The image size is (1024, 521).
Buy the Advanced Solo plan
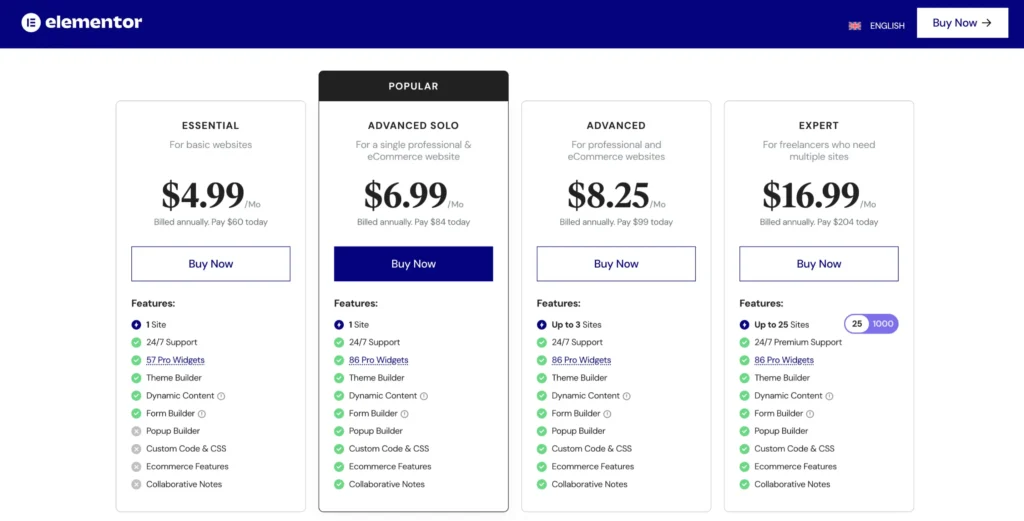coord(413,264)
